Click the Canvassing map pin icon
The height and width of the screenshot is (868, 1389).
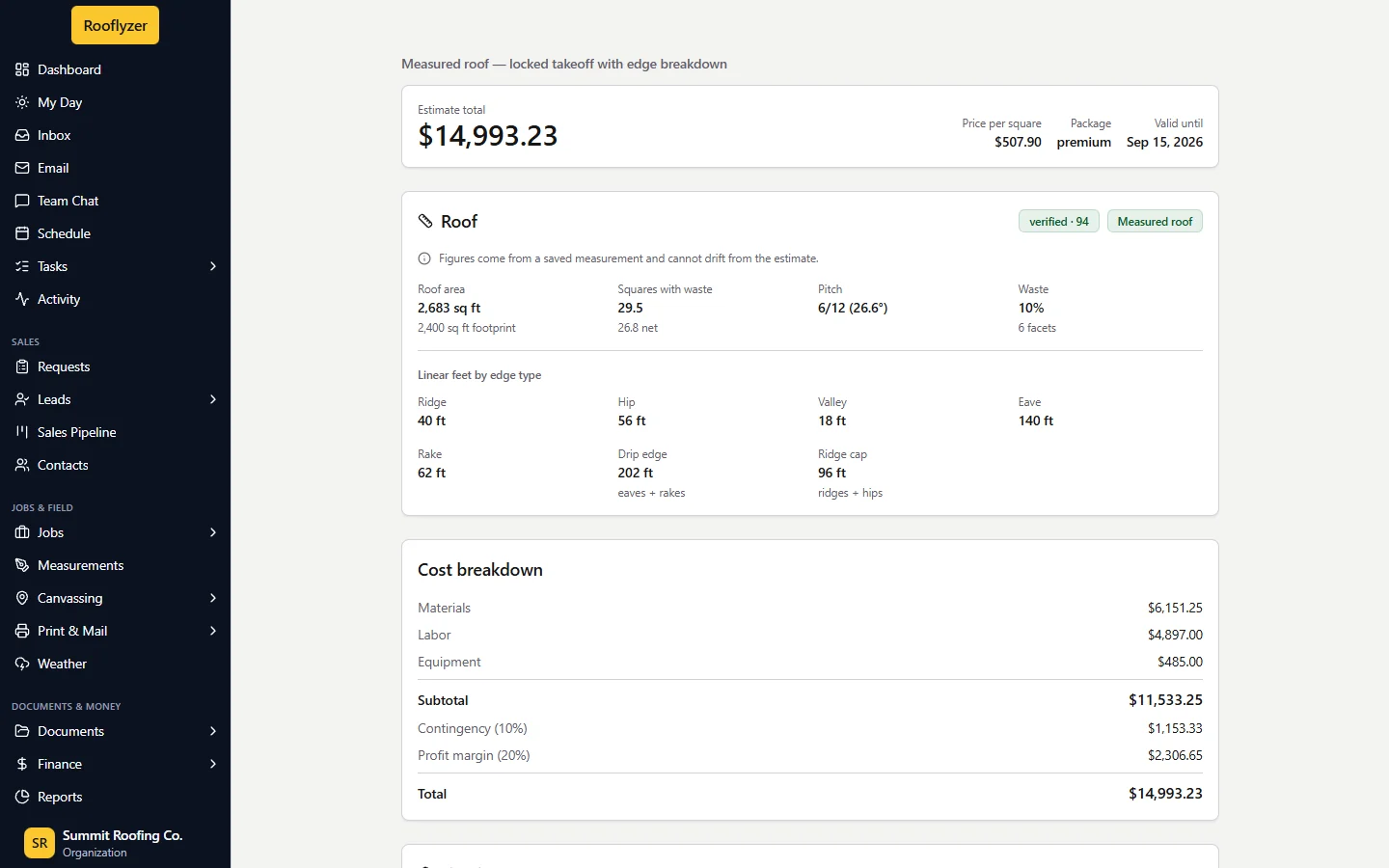[x=22, y=598]
